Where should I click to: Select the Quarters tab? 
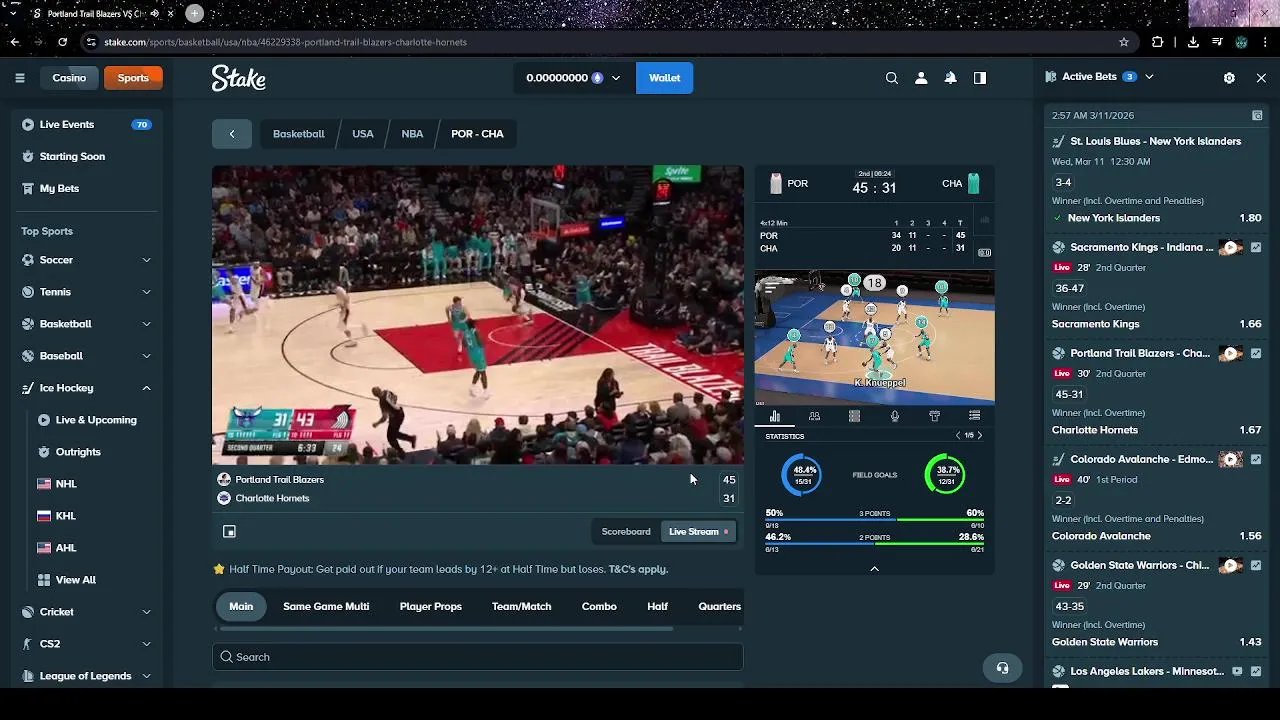[719, 607]
